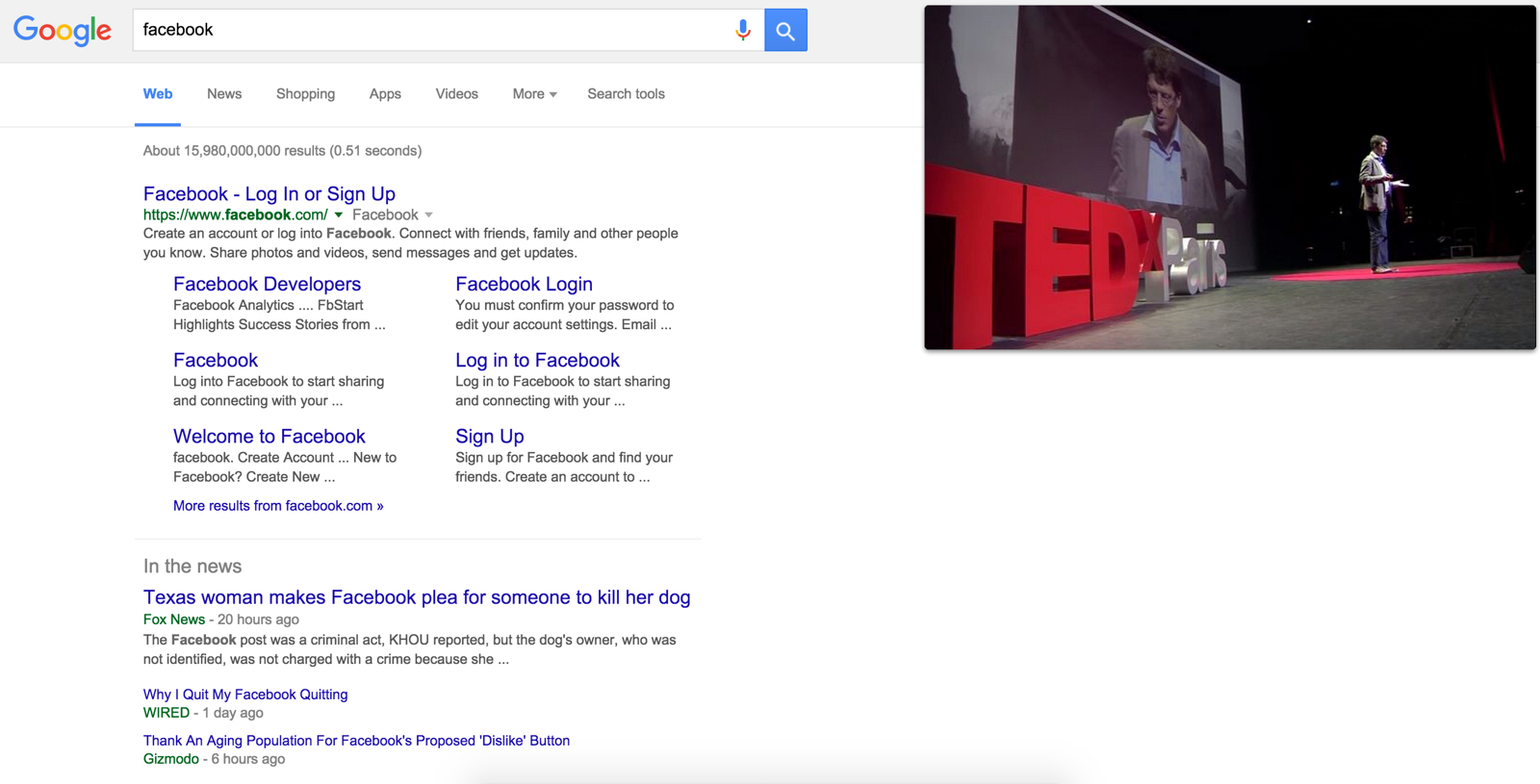Open the 'Welcome to Facebook' sitelink
This screenshot has width=1540, height=784.
[x=269, y=436]
